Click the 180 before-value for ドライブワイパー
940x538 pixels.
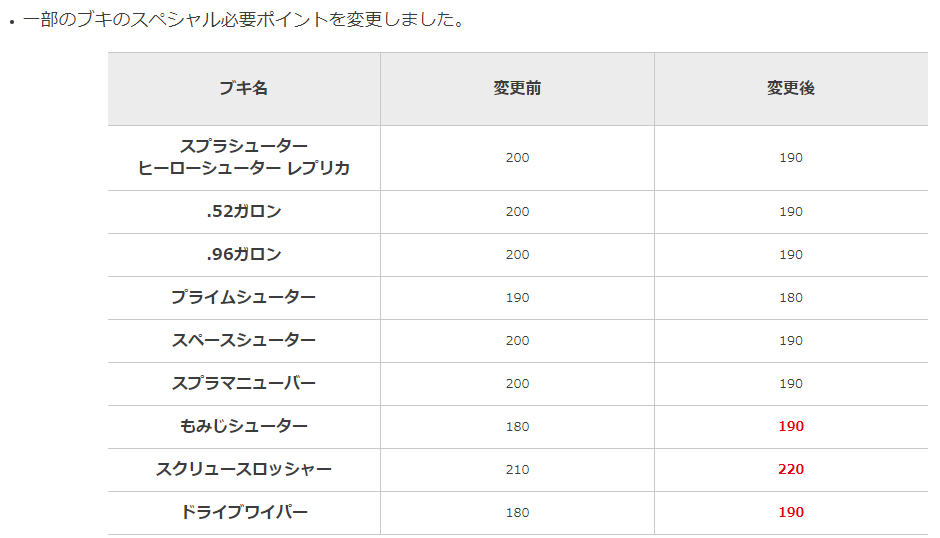click(517, 512)
